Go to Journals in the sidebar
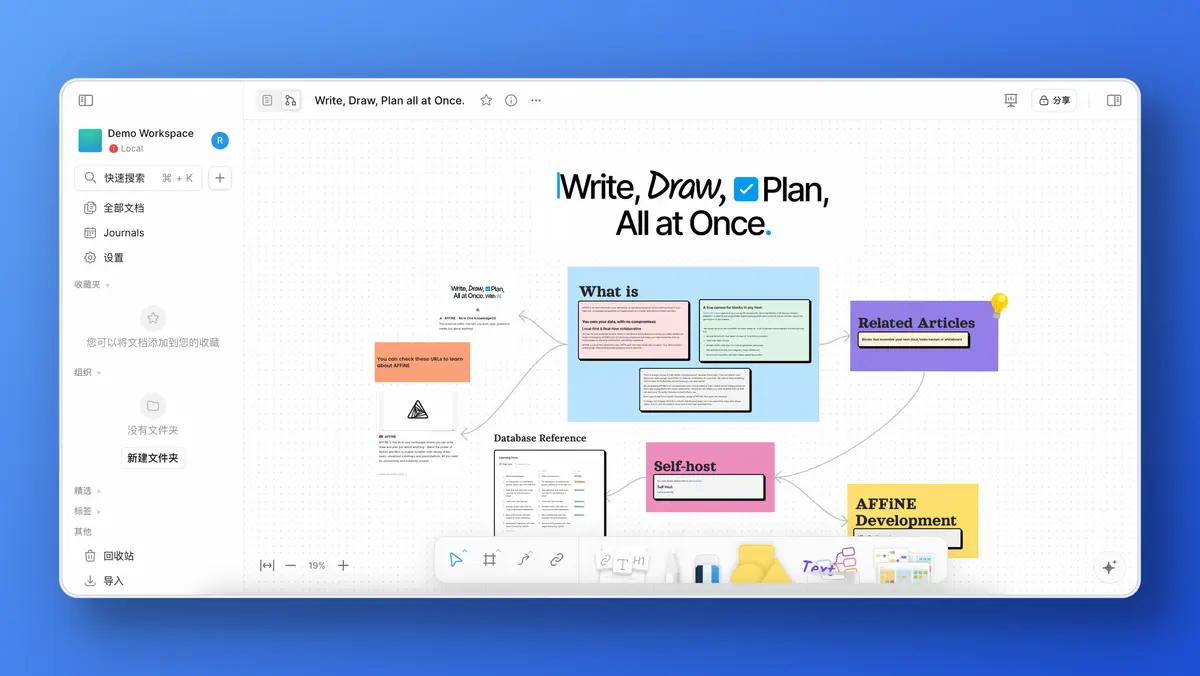The width and height of the screenshot is (1200, 676). click(x=123, y=233)
